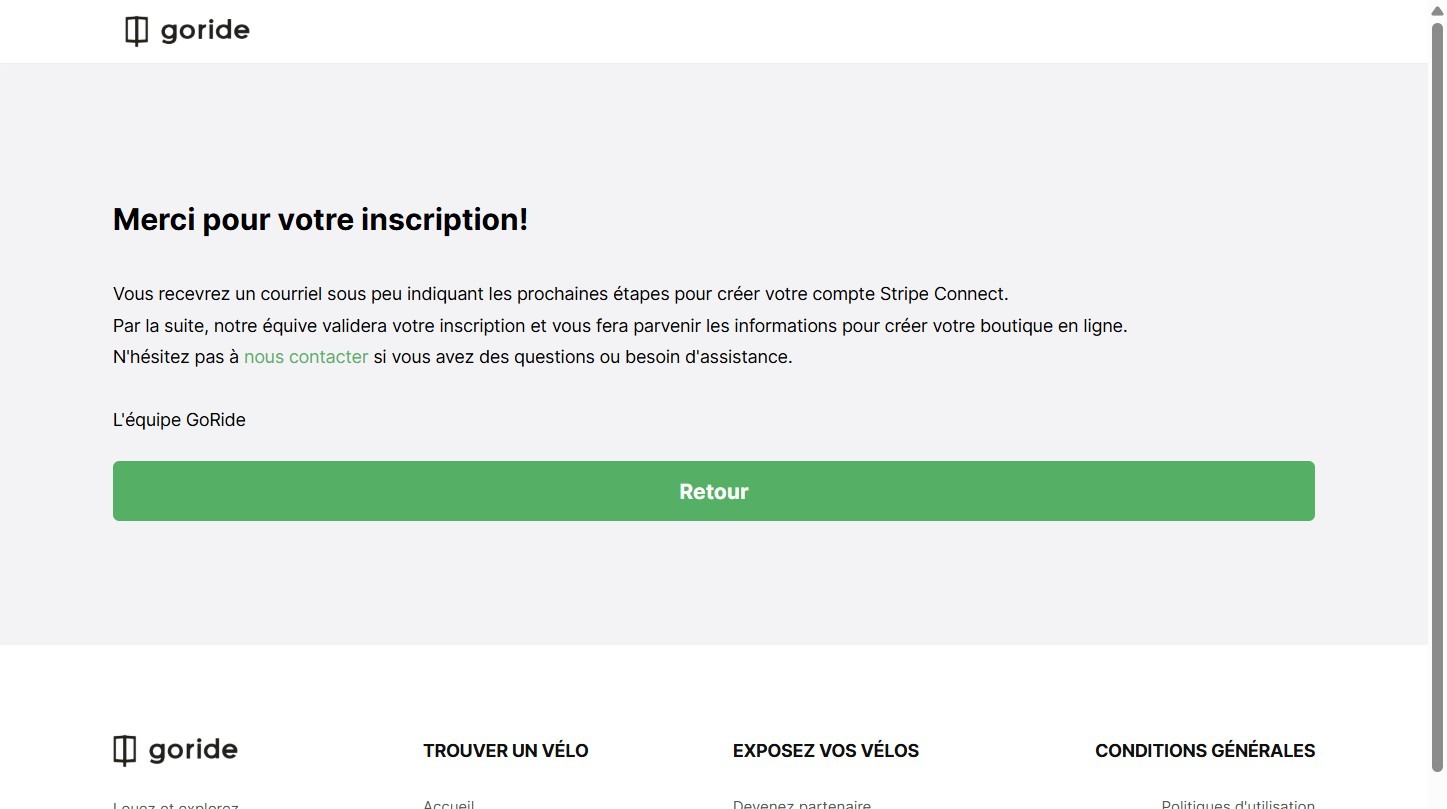This screenshot has height=809, width=1447.
Task: Click the 'Louez et explorez' footer tagline
Action: 176,805
